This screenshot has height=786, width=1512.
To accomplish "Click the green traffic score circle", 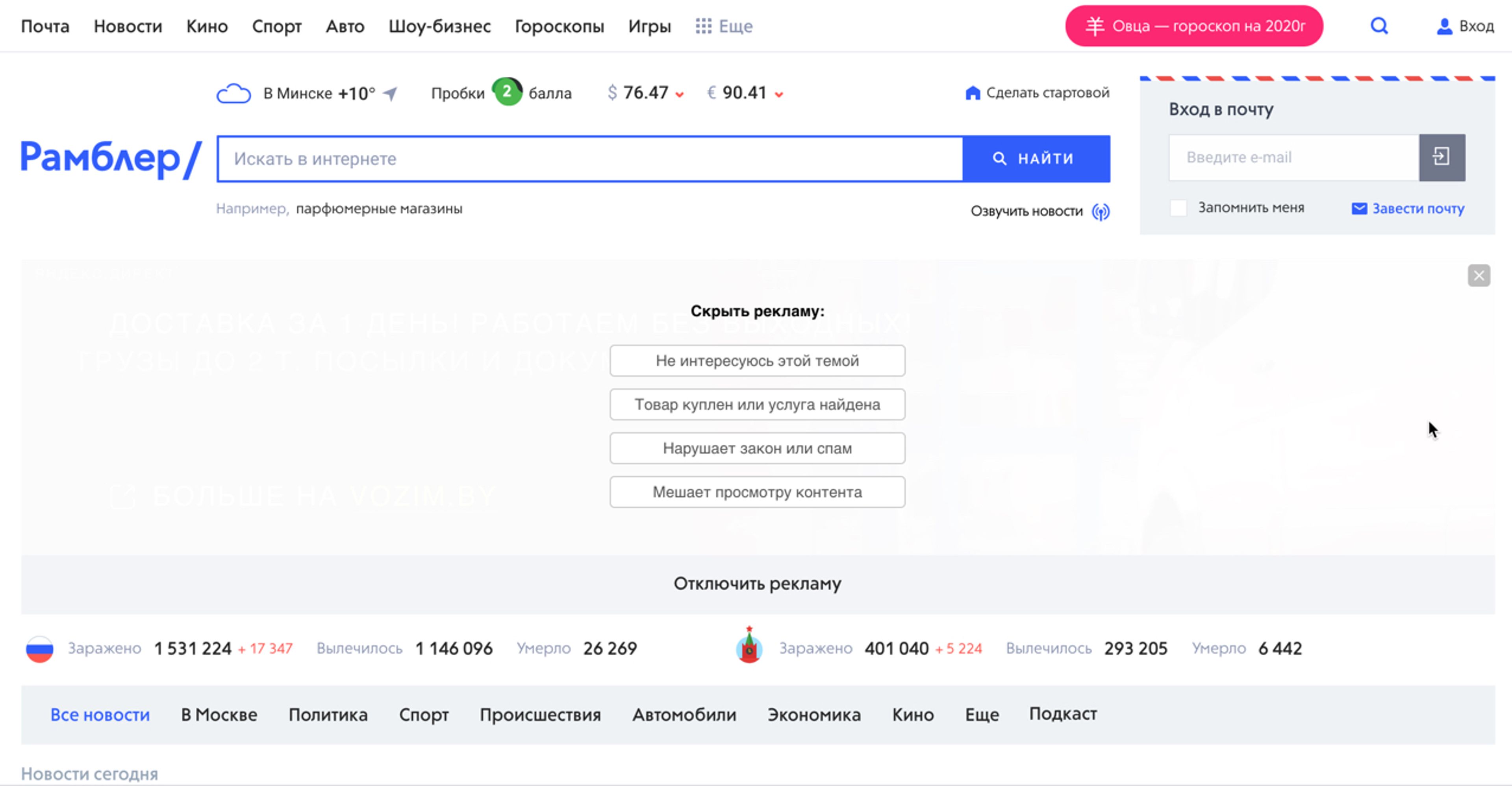I will (x=507, y=92).
